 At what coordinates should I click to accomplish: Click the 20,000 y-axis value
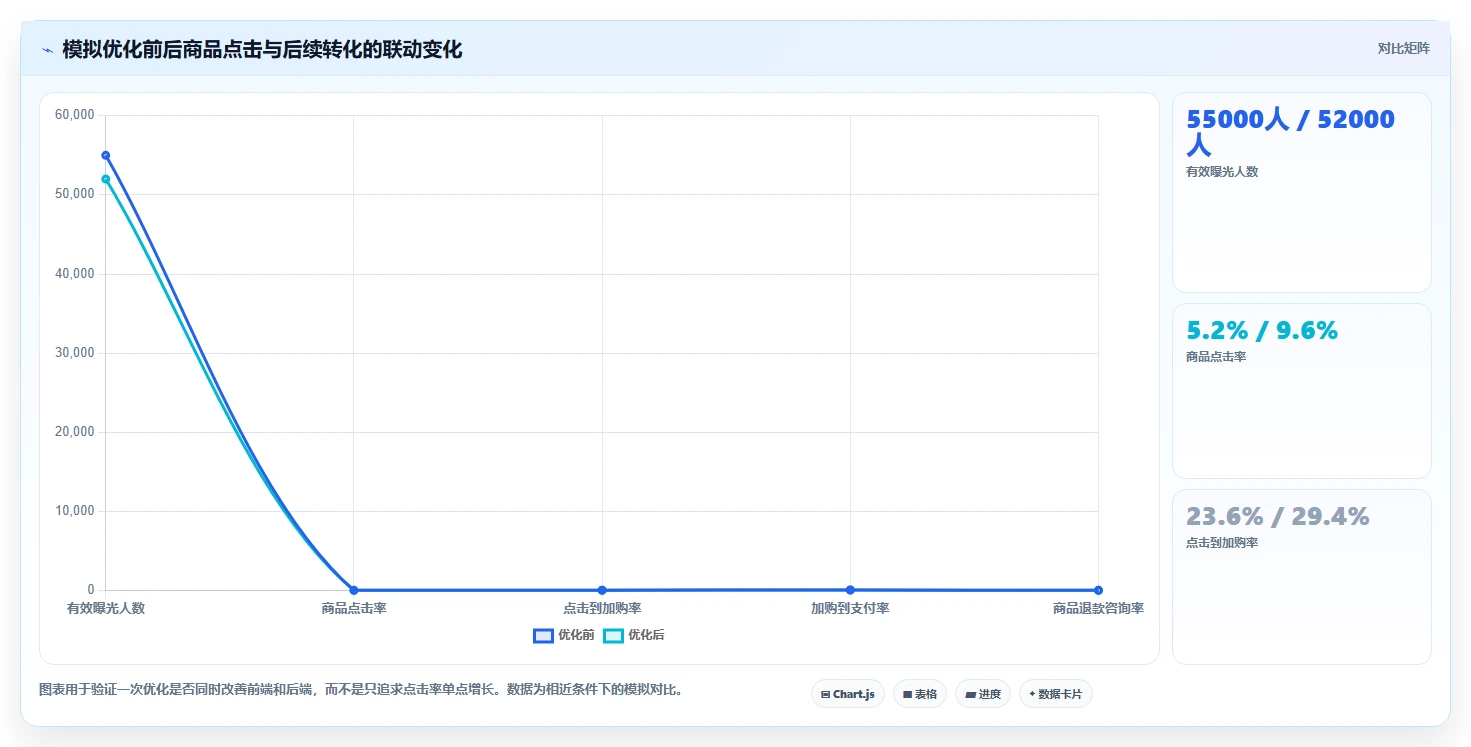(x=75, y=432)
